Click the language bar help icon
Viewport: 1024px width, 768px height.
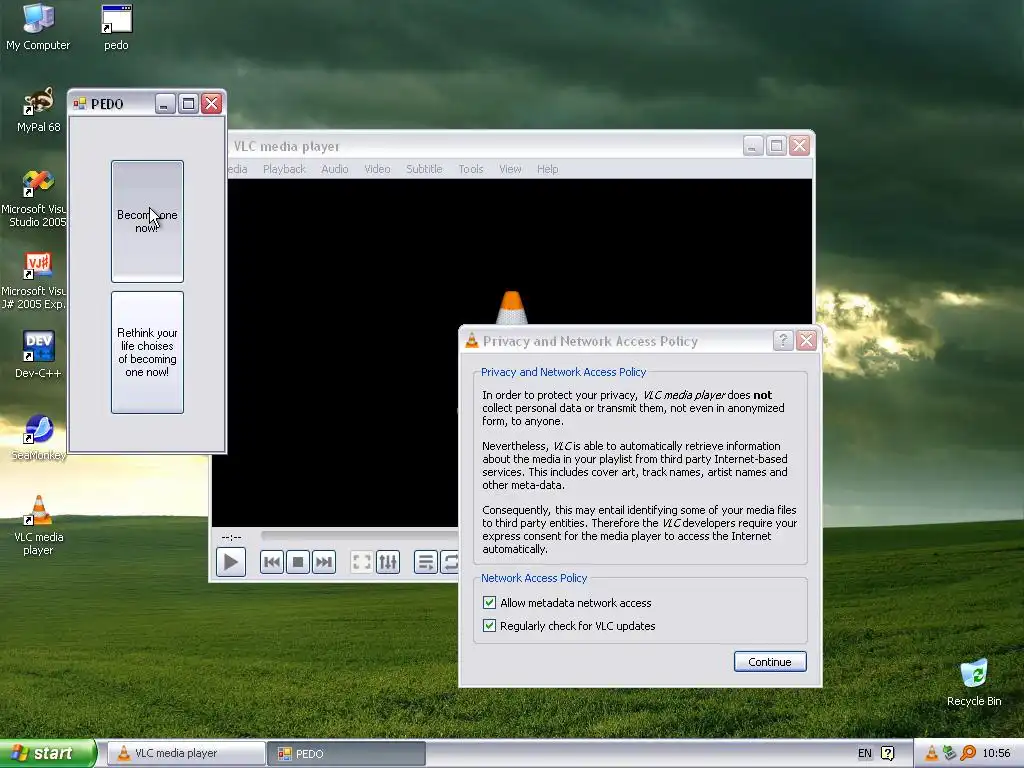pos(888,753)
